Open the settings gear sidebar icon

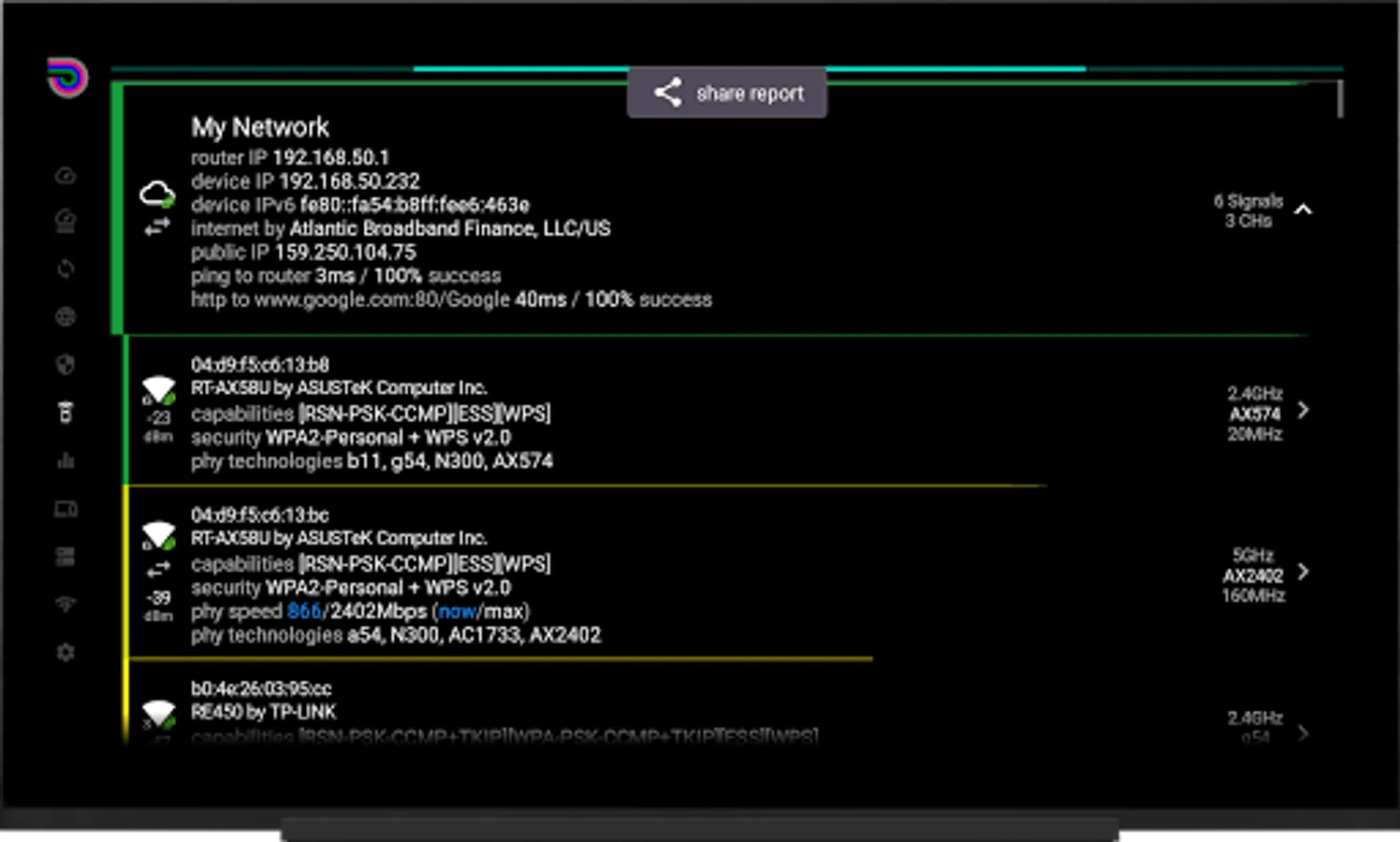[66, 652]
